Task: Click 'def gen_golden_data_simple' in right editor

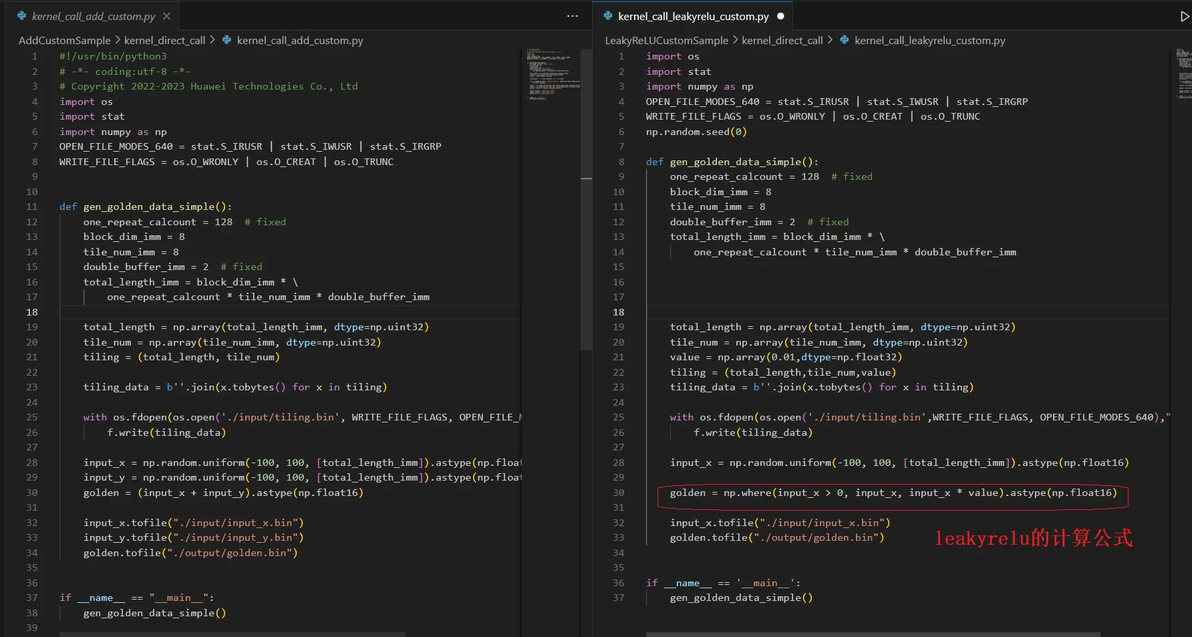Action: pos(733,161)
